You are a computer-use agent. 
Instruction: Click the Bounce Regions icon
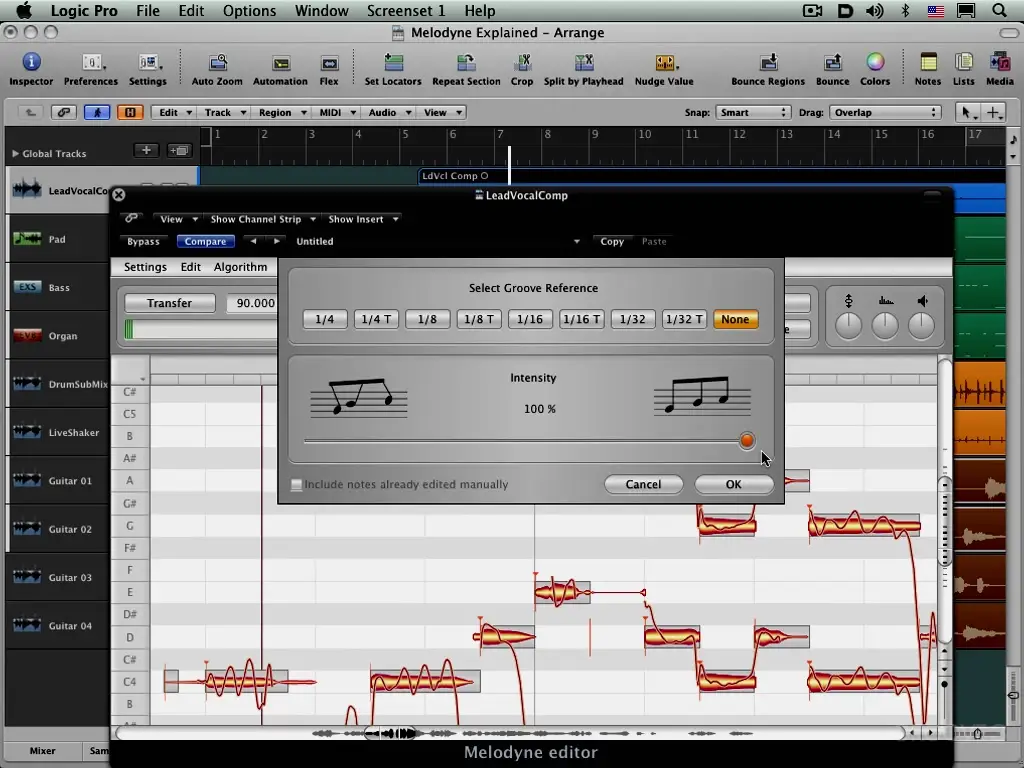click(x=768, y=62)
